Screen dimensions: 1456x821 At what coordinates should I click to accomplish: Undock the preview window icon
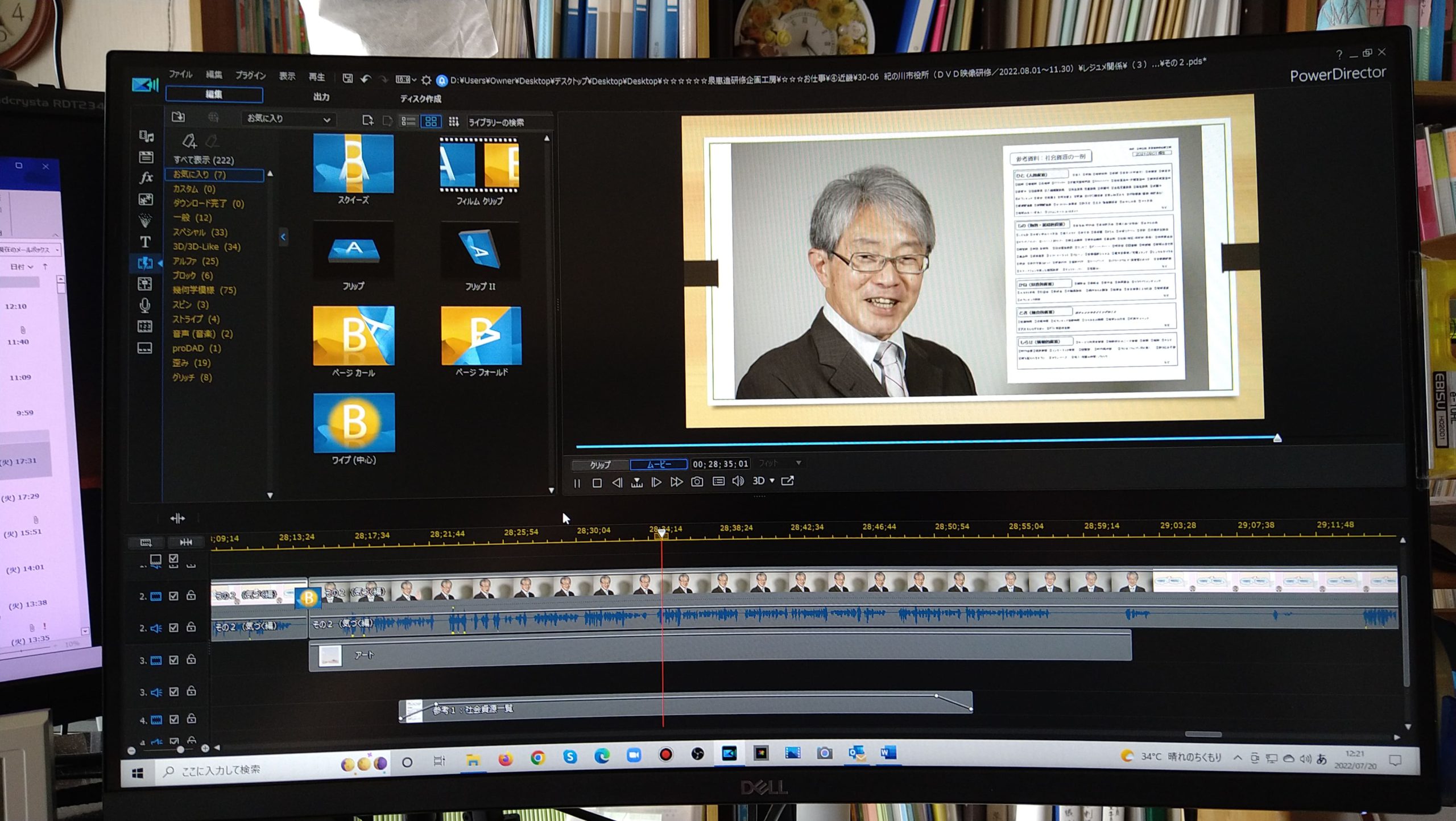788,481
